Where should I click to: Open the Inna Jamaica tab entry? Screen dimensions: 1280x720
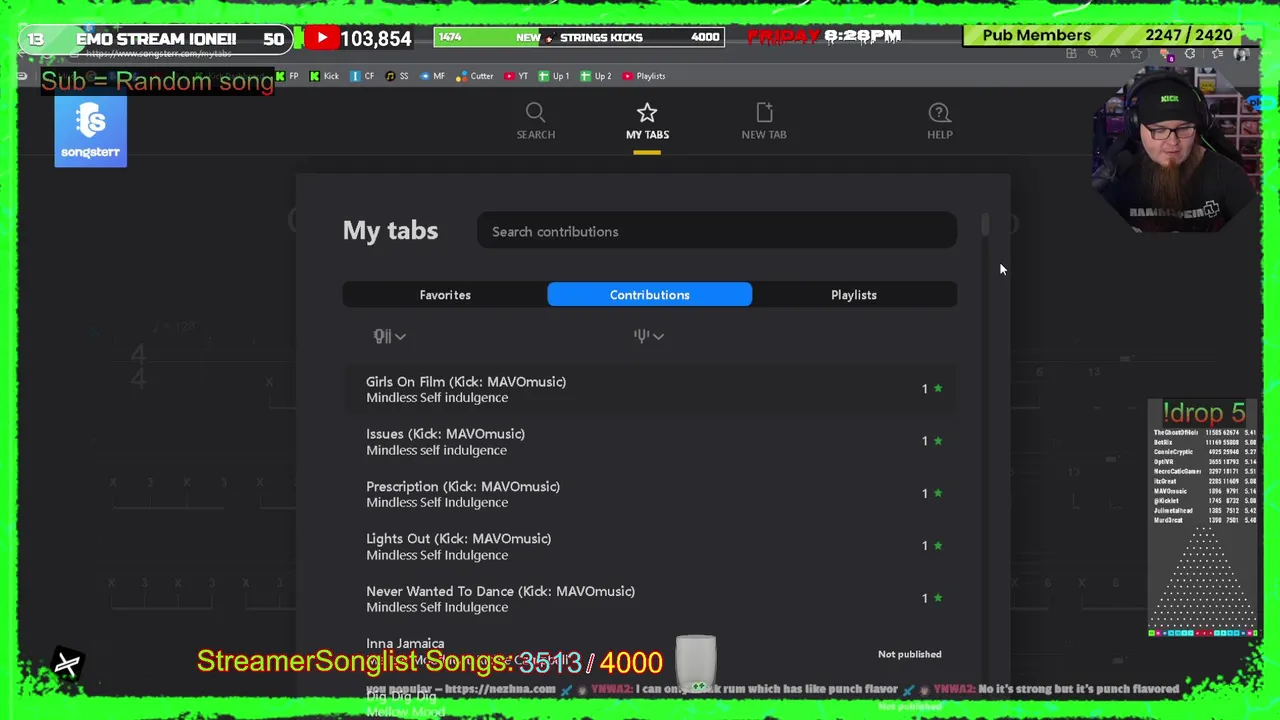pos(405,644)
